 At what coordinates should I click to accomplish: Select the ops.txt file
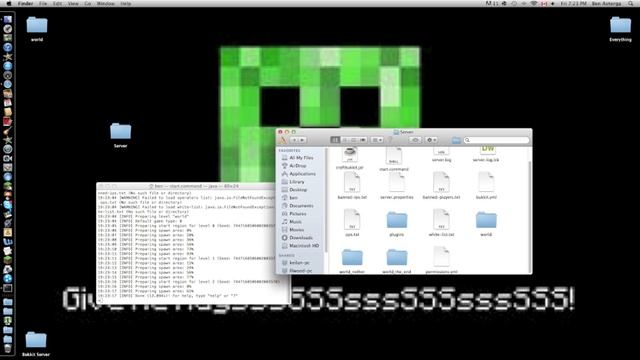352,223
